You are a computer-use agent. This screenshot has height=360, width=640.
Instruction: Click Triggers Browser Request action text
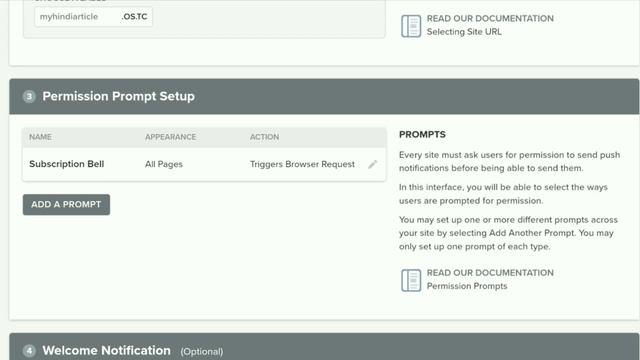302,164
